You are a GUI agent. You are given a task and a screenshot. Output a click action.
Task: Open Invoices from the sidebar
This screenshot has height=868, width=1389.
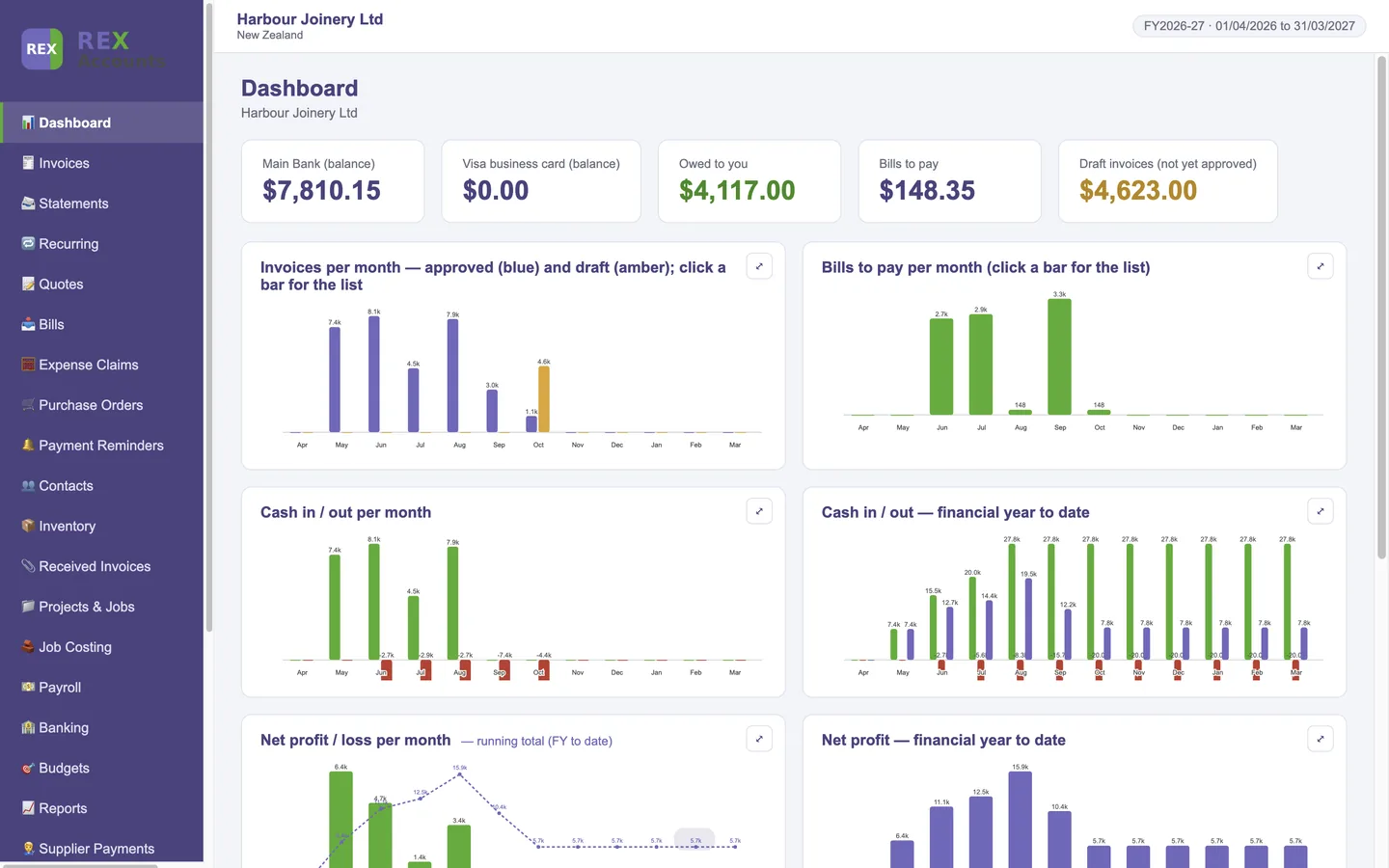[x=101, y=163]
